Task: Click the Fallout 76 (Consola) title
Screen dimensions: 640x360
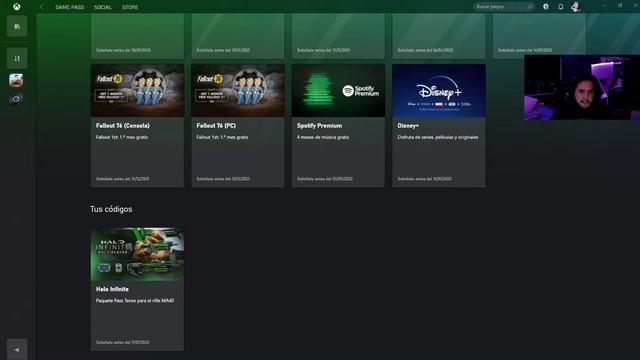Action: [122, 126]
